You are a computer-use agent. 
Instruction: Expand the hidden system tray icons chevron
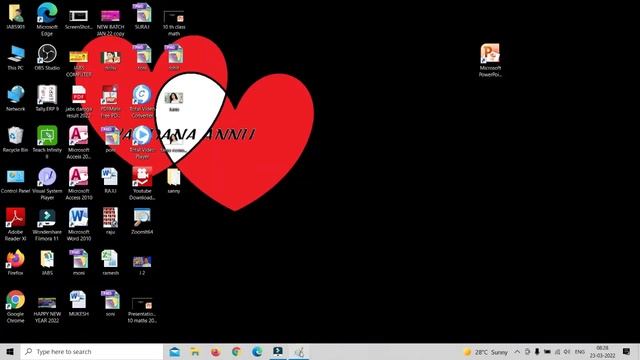click(x=517, y=351)
